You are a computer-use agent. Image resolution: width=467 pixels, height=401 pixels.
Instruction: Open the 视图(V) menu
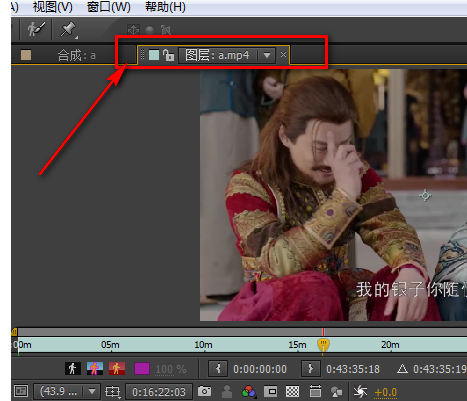point(53,7)
